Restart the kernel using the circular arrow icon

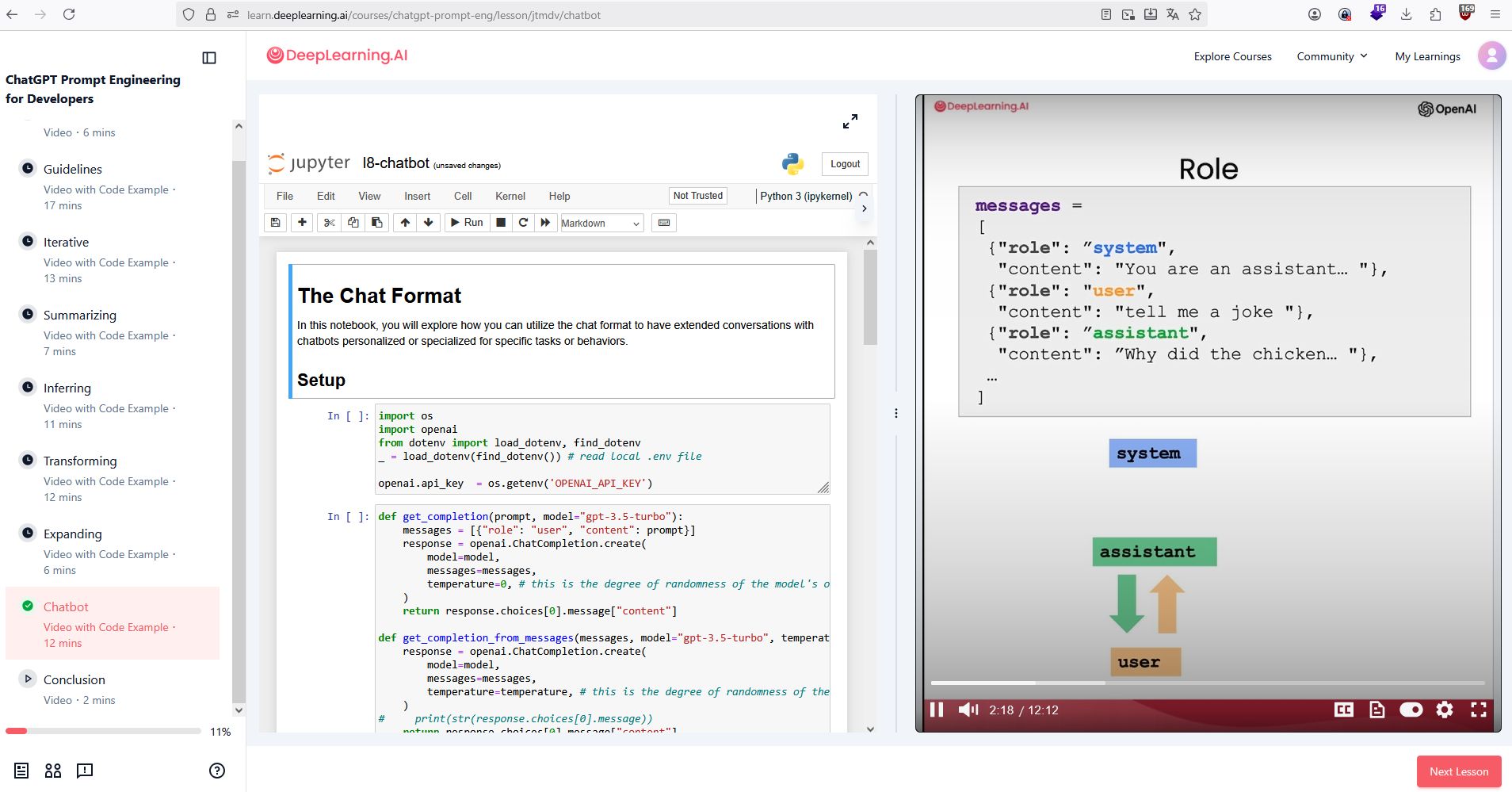click(x=523, y=223)
